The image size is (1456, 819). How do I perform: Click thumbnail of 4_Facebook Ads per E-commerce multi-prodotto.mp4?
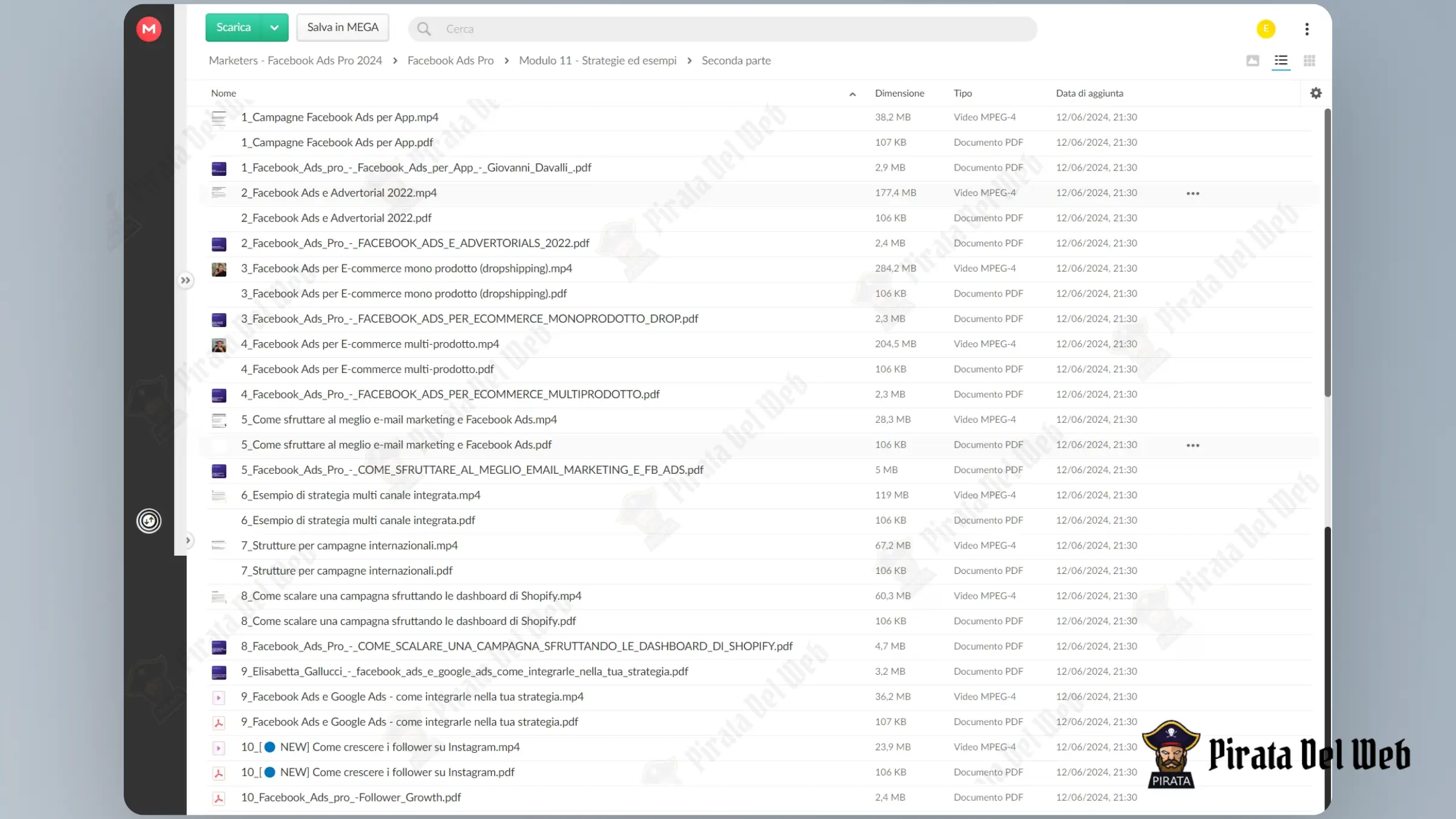click(219, 345)
